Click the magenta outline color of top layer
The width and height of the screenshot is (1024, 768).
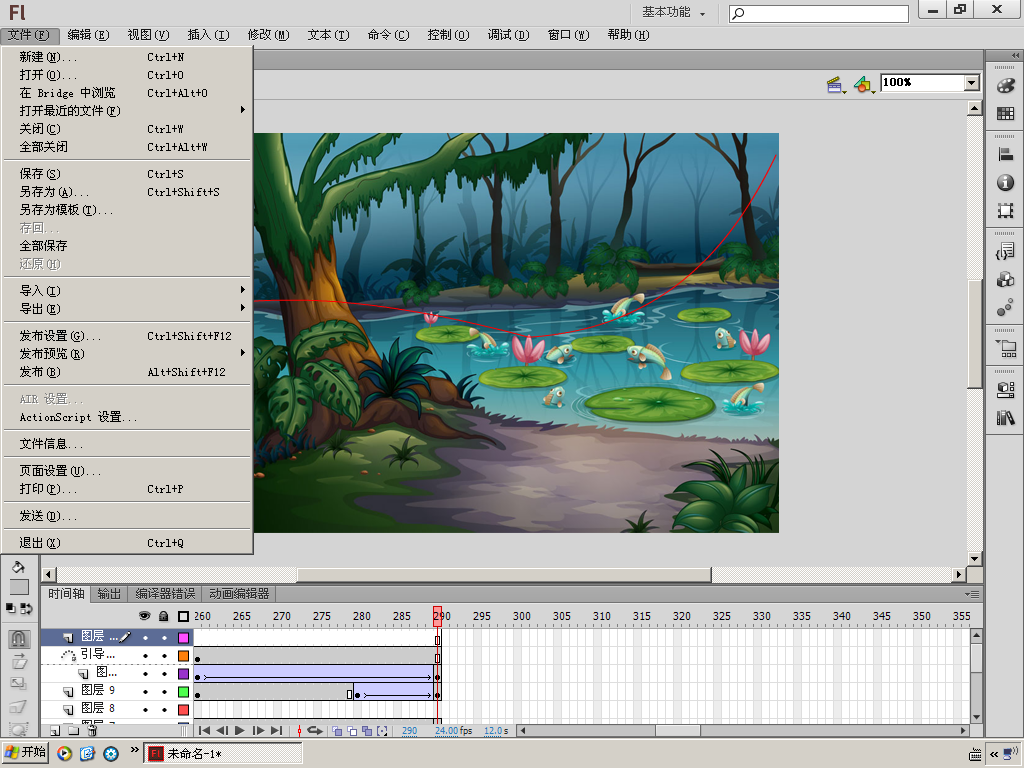click(x=184, y=637)
